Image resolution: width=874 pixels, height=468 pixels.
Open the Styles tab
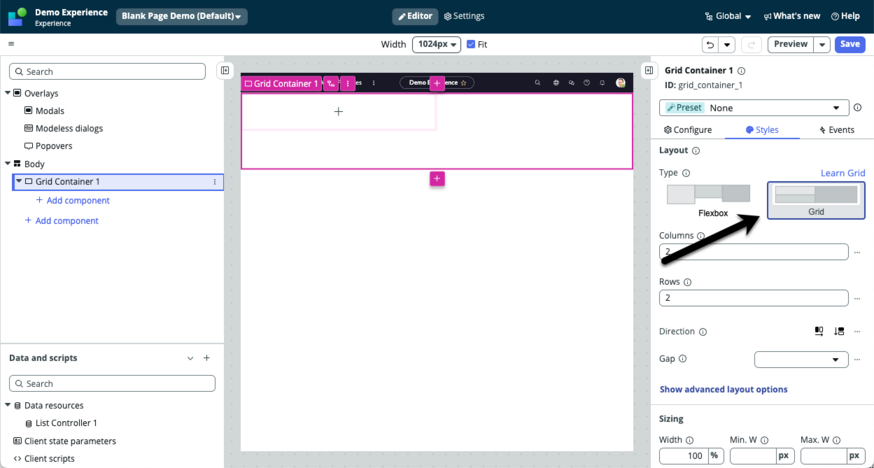762,130
